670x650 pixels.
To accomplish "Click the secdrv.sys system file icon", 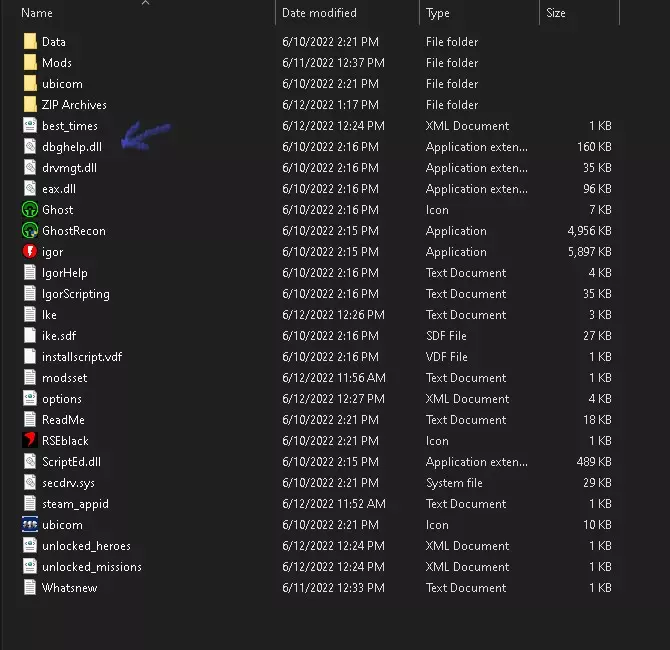I will [x=30, y=482].
